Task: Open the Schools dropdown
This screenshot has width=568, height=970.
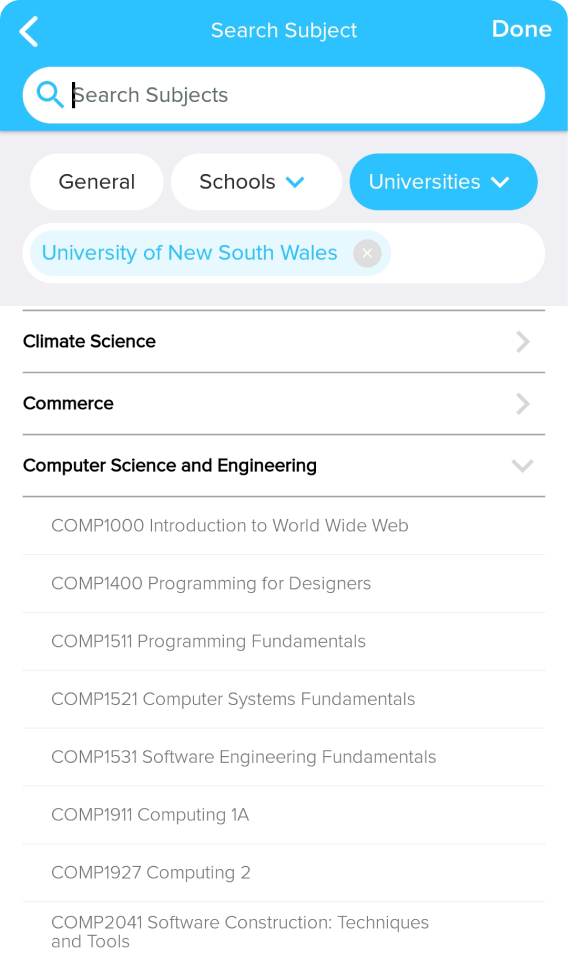Action: tap(256, 182)
